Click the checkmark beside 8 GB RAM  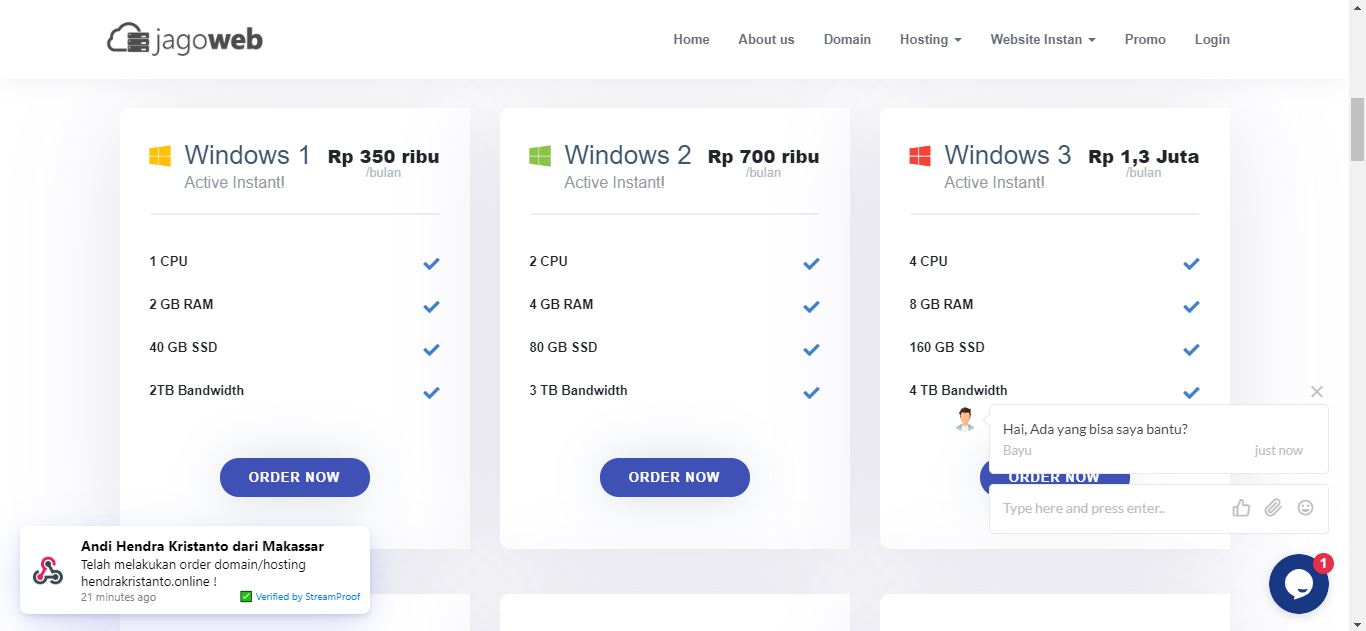(x=1191, y=307)
